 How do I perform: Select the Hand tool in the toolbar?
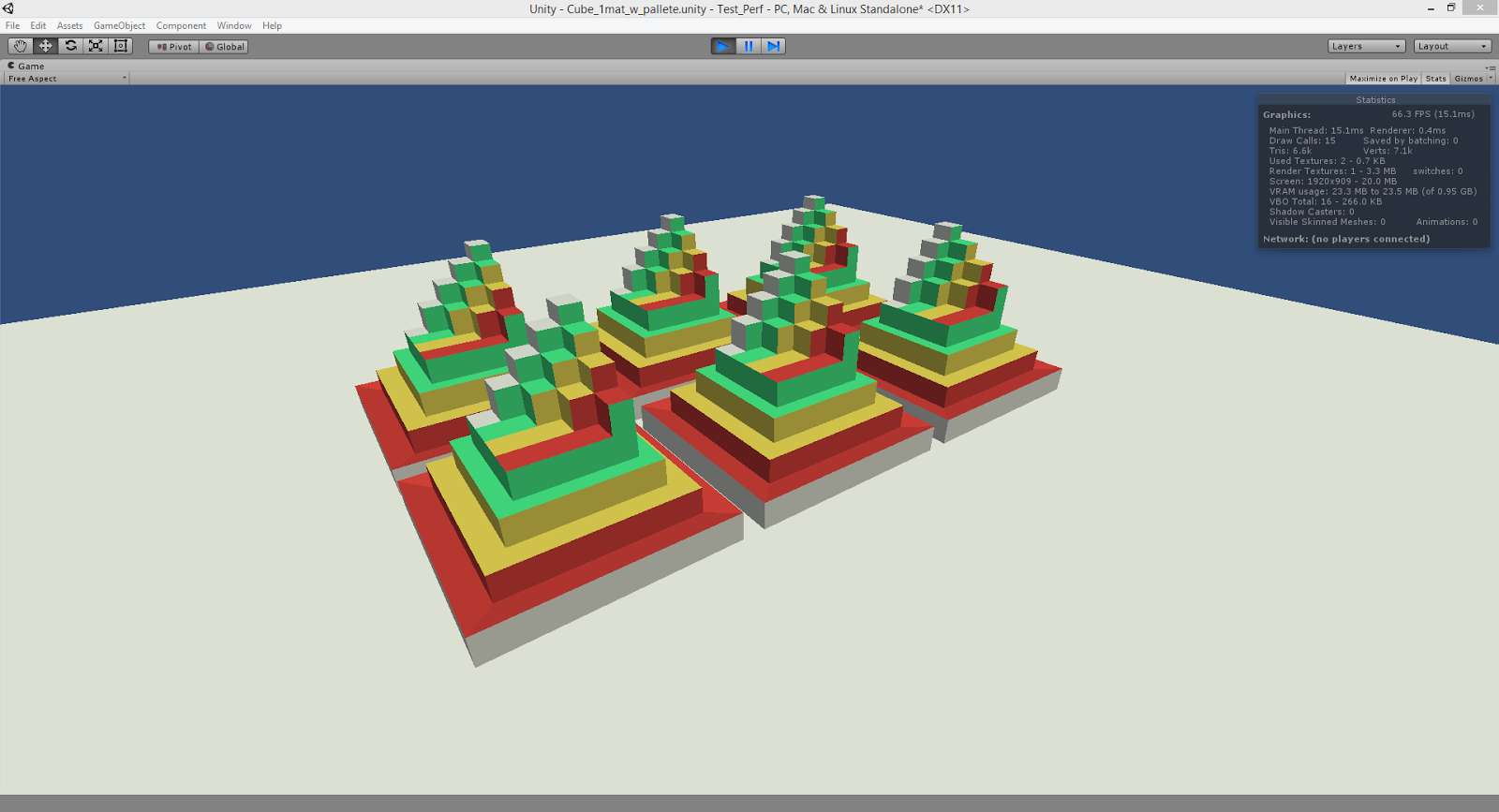[x=20, y=46]
